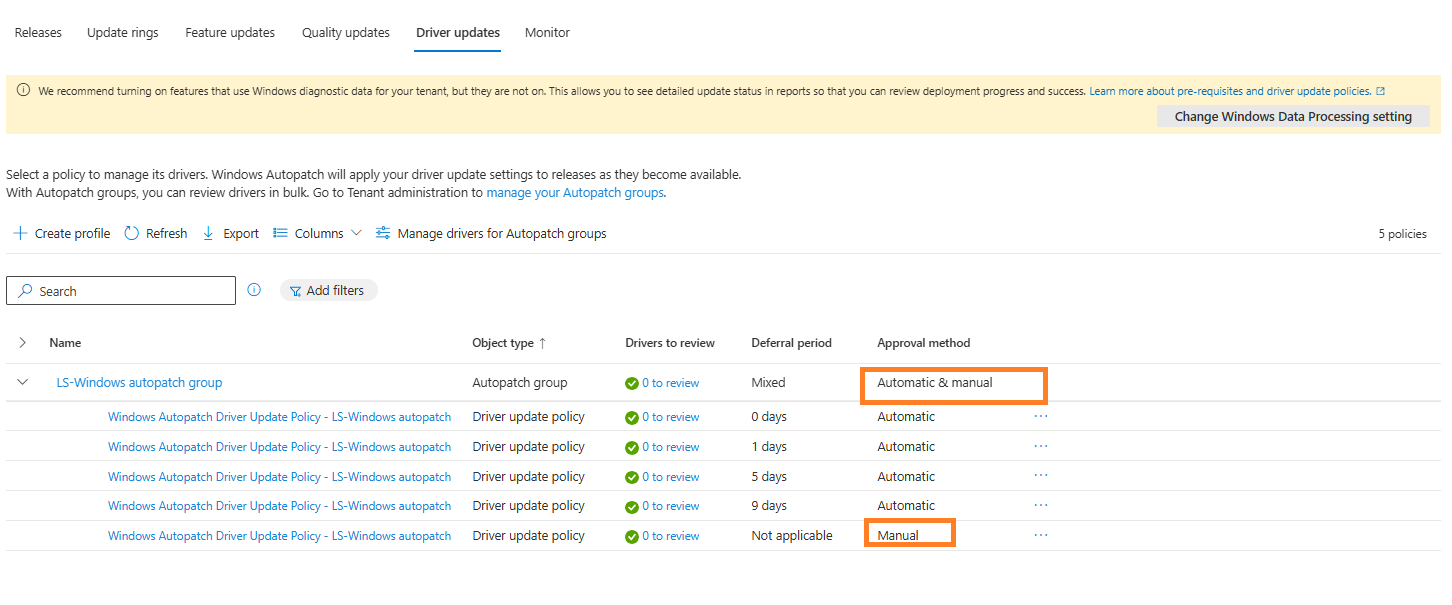Click 0 to review in 5 days row
This screenshot has width=1452, height=605.
point(670,477)
